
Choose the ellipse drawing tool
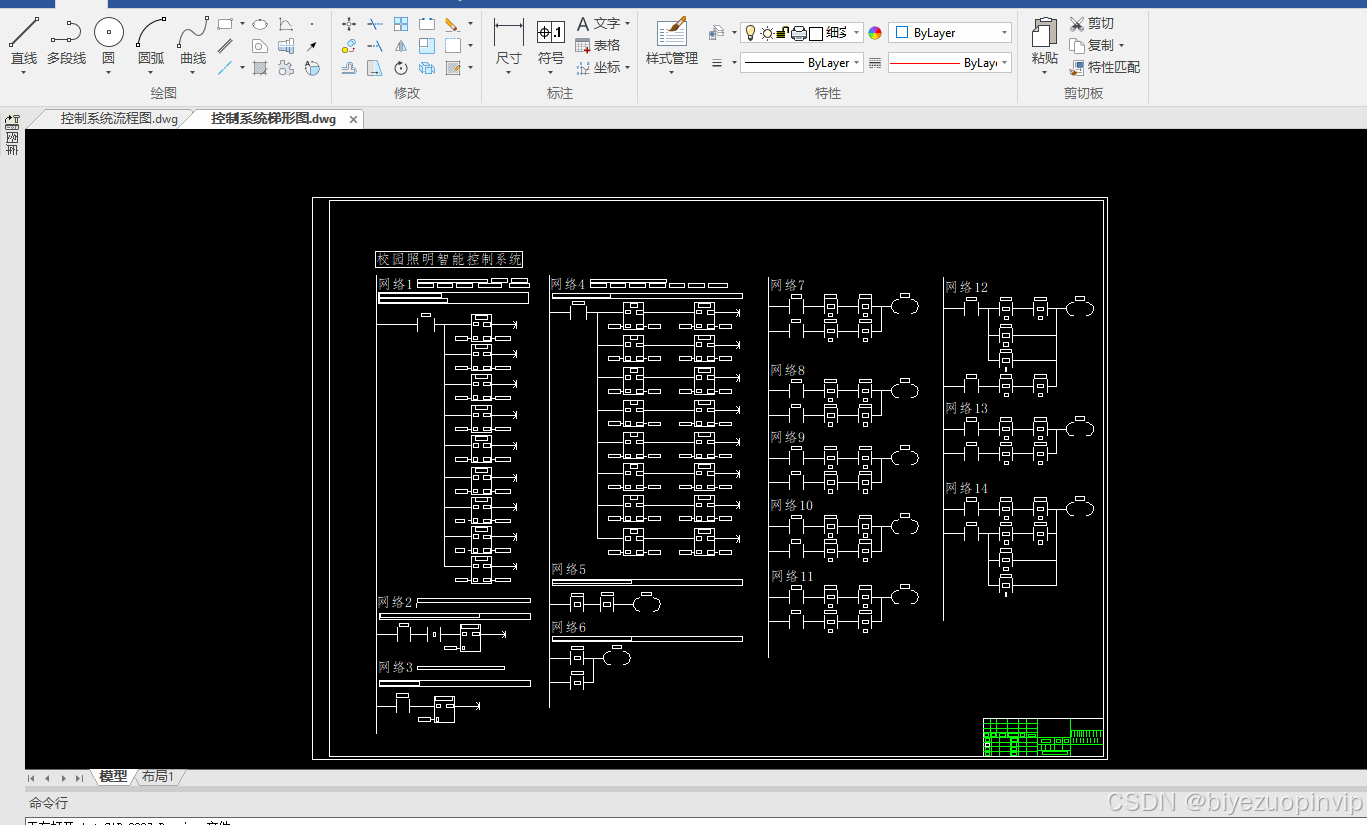[x=259, y=23]
